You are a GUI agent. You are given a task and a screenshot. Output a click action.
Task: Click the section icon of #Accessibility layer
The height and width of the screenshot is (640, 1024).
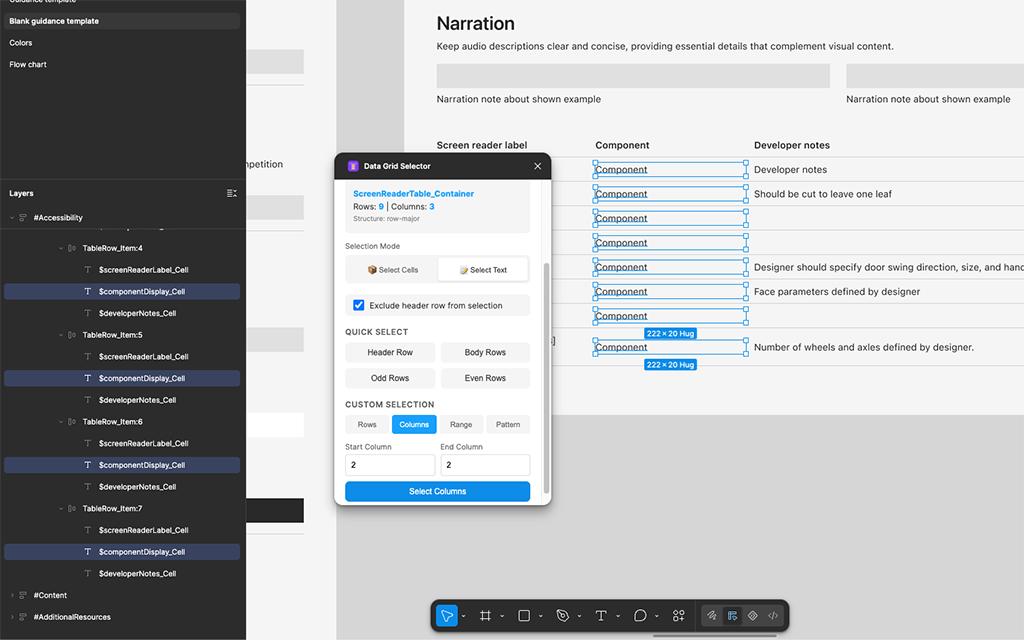[x=23, y=217]
